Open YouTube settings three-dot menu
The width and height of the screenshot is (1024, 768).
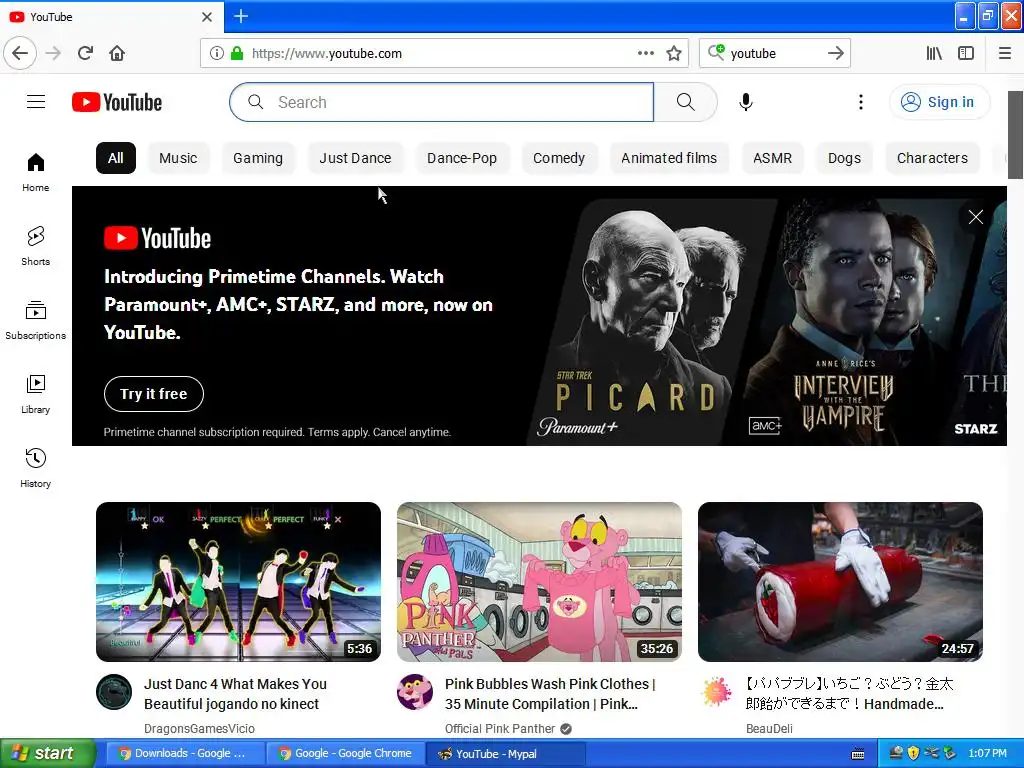(x=861, y=102)
